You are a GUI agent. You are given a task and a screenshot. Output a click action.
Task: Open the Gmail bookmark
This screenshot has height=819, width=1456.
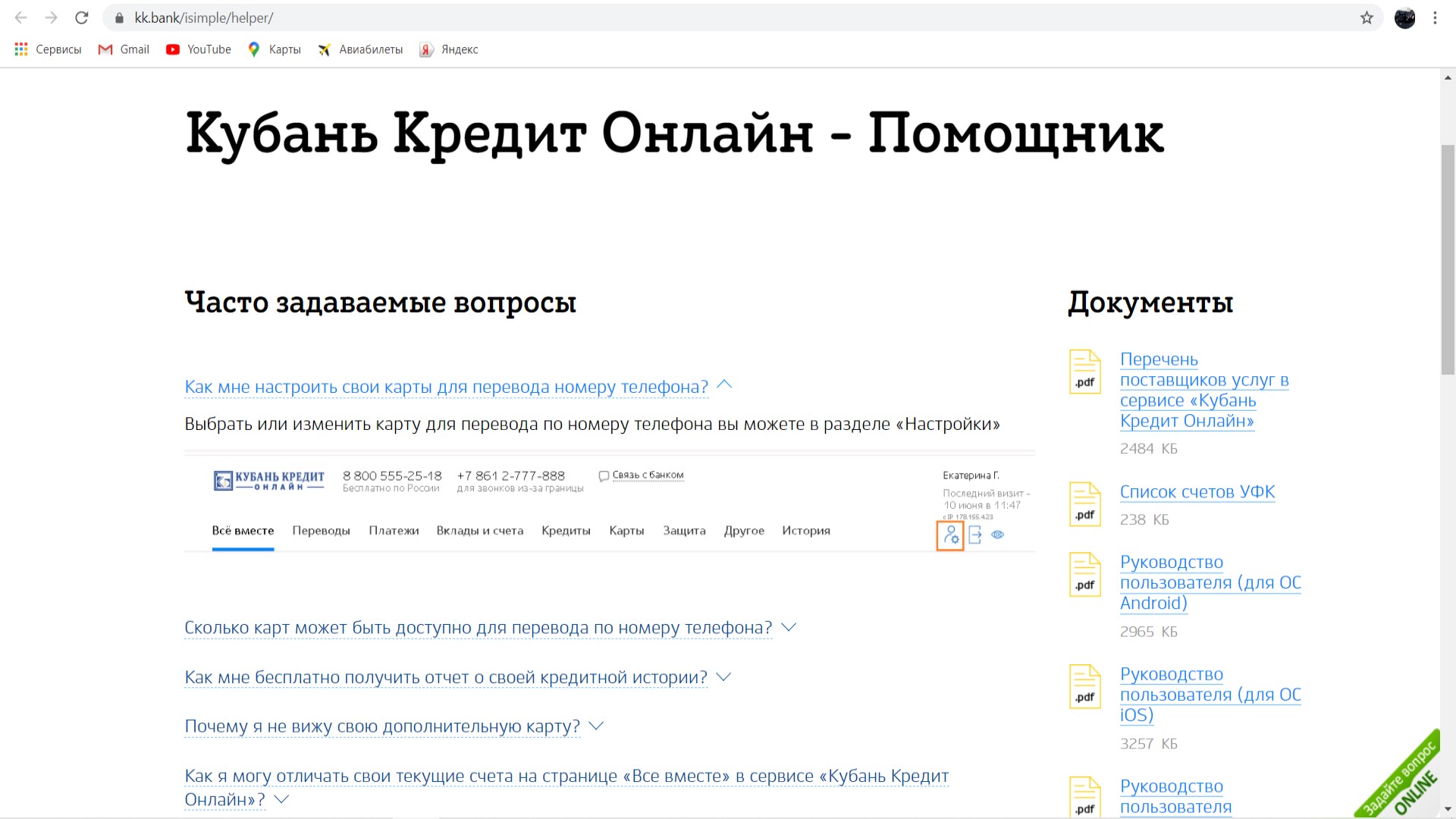click(124, 49)
